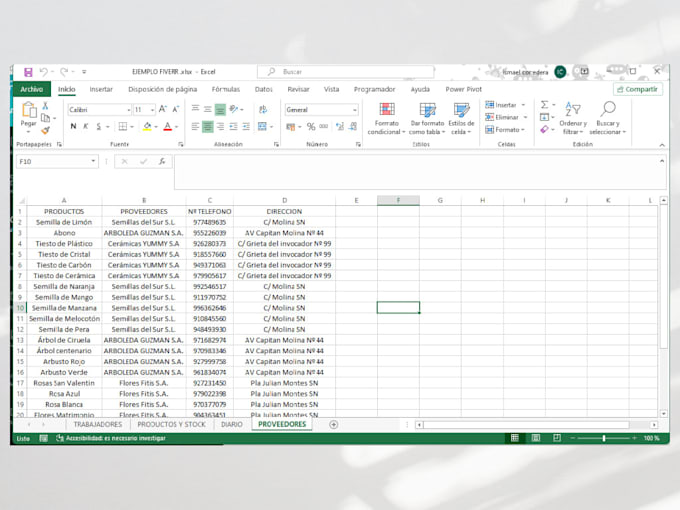The image size is (680, 510).
Task: Apply the yellow fill color
Action: [147, 126]
